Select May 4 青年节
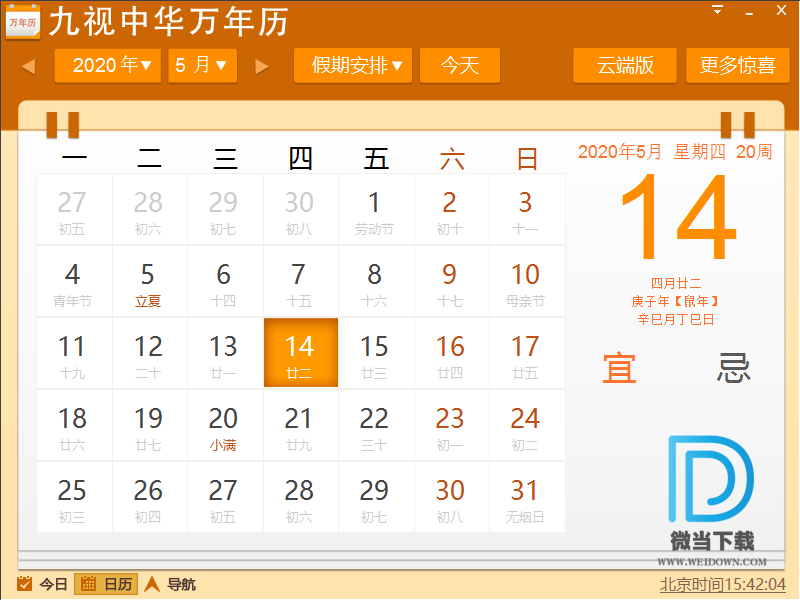The height and width of the screenshot is (600, 800). [74, 282]
